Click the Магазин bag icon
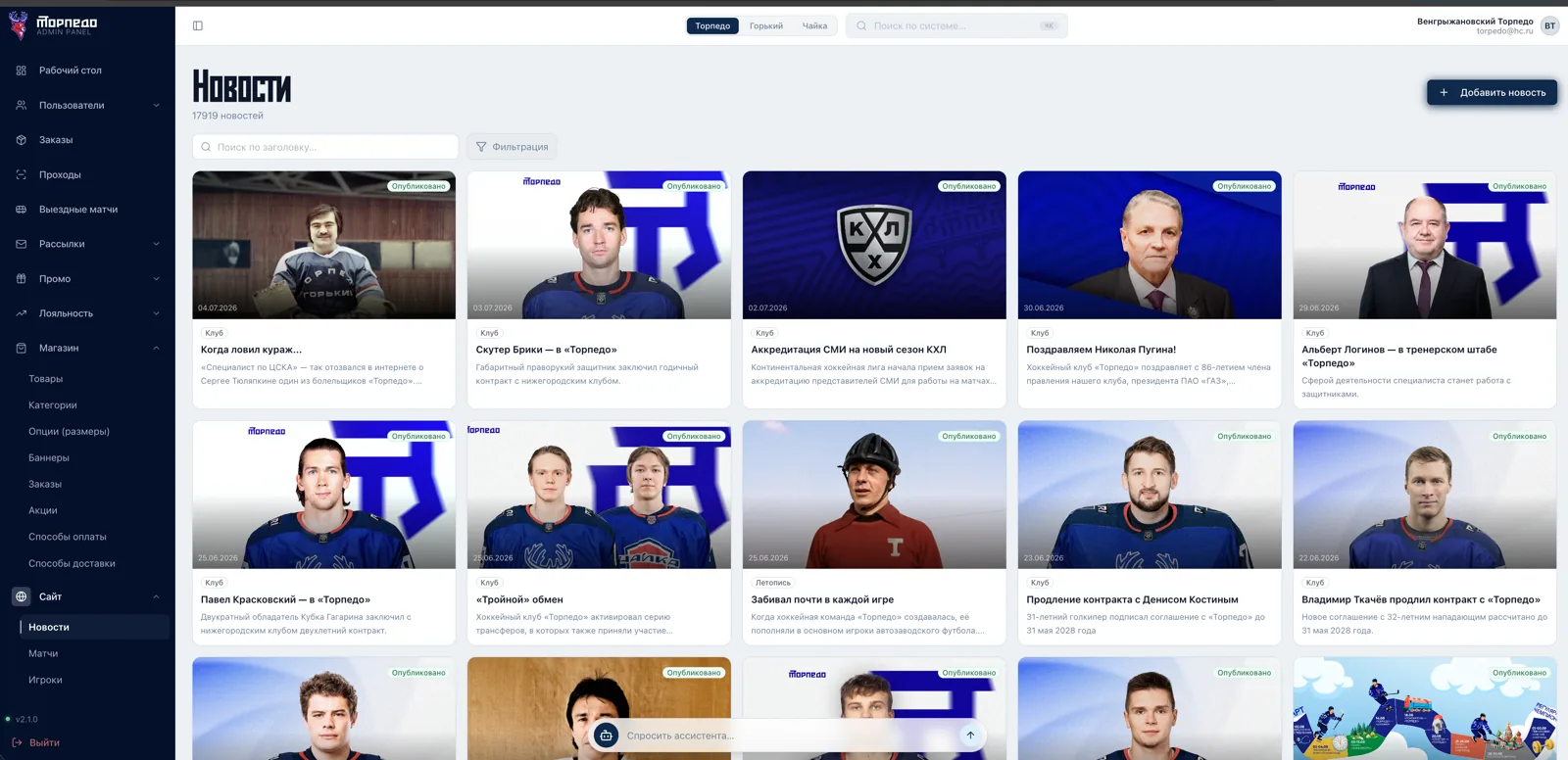 (22, 348)
